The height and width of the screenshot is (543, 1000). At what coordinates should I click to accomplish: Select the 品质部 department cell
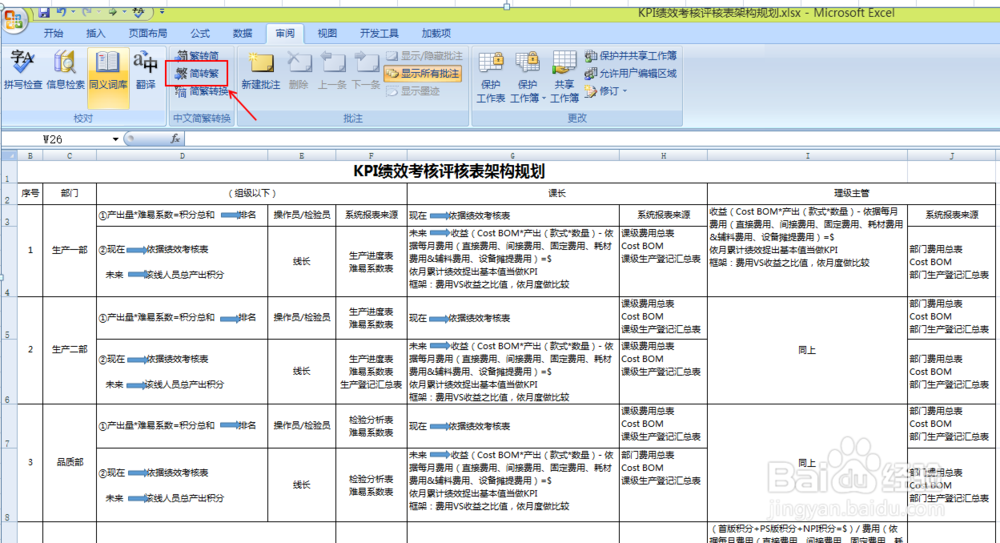(x=70, y=462)
